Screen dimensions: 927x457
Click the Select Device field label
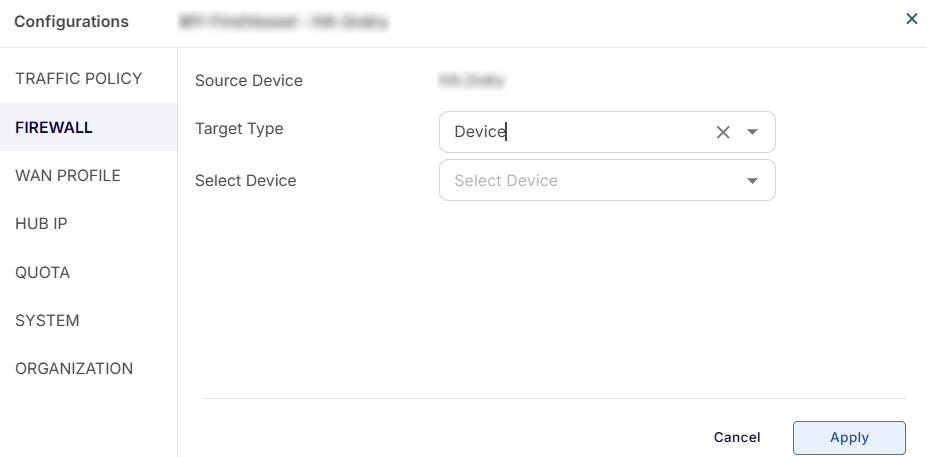tap(246, 180)
